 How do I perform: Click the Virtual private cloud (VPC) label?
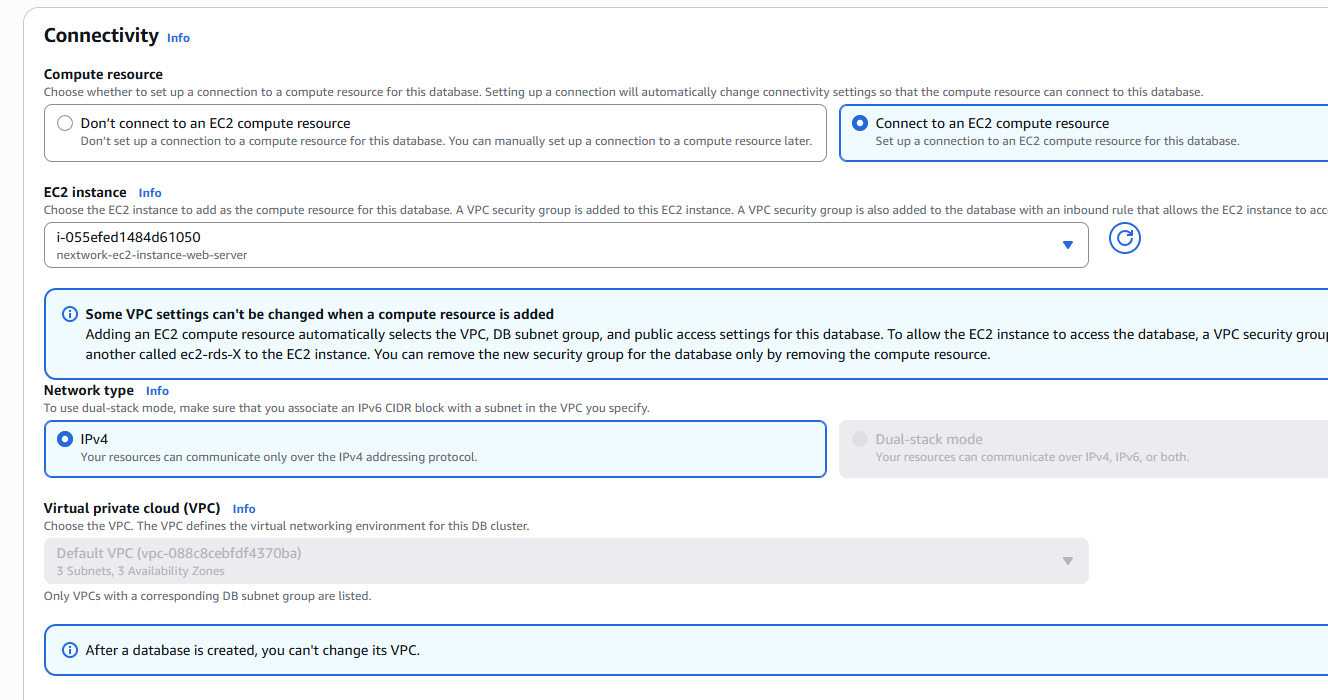[x=132, y=508]
